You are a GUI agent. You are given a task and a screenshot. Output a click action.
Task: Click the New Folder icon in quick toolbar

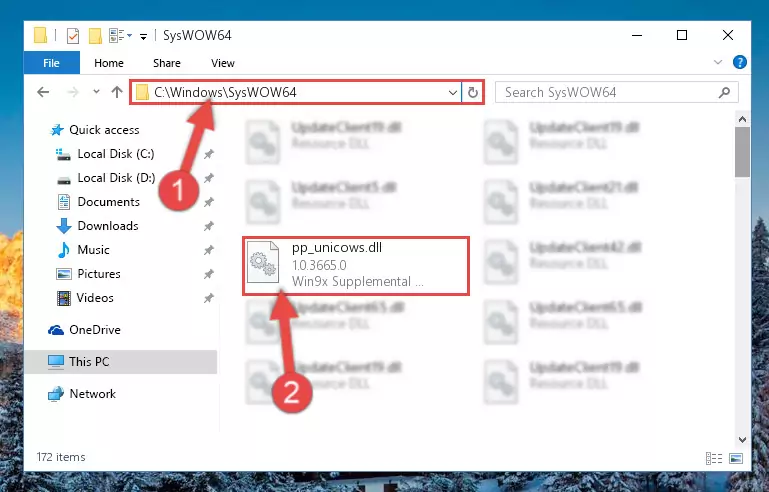click(x=95, y=36)
